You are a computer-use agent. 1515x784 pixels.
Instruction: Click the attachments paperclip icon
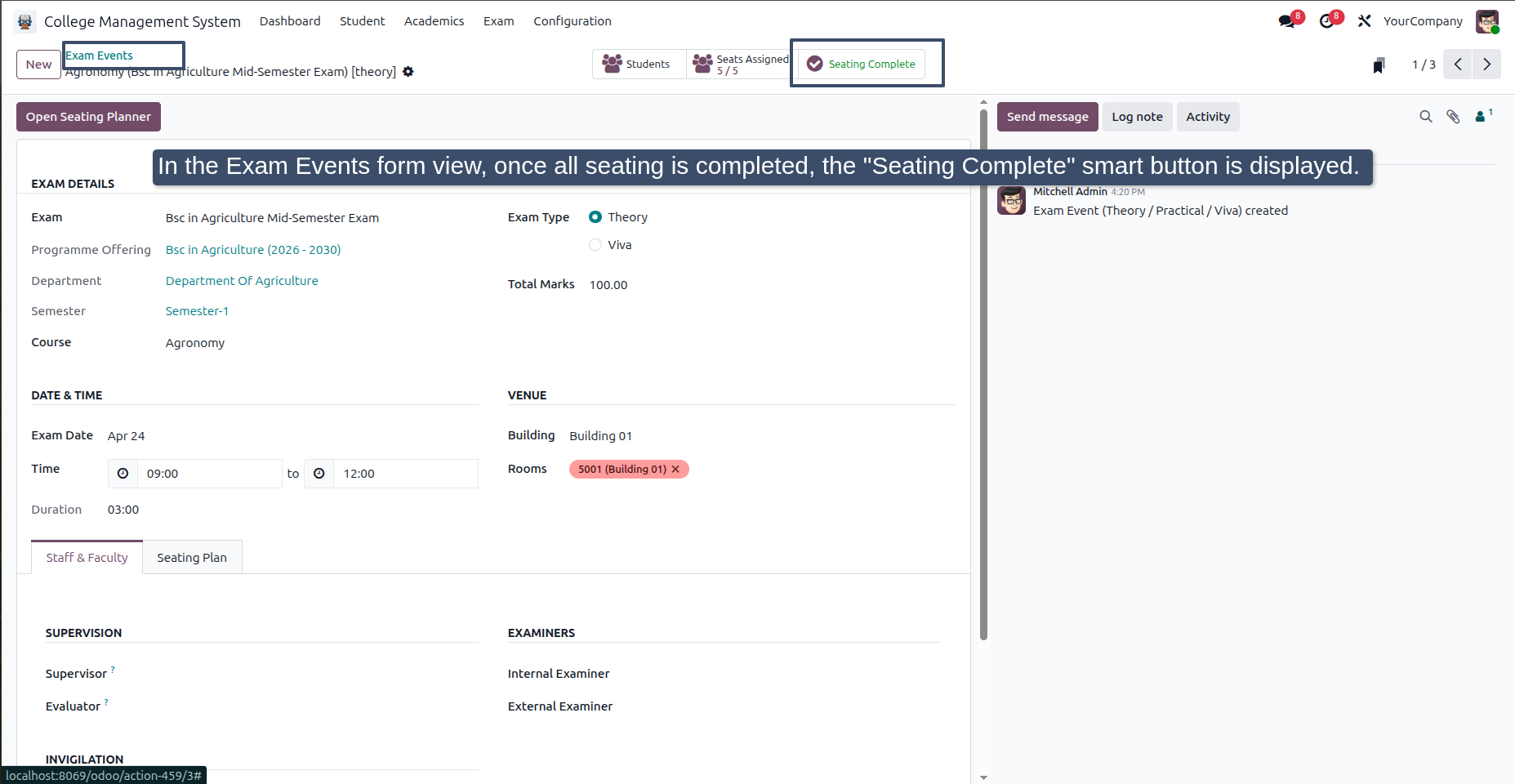point(1453,117)
